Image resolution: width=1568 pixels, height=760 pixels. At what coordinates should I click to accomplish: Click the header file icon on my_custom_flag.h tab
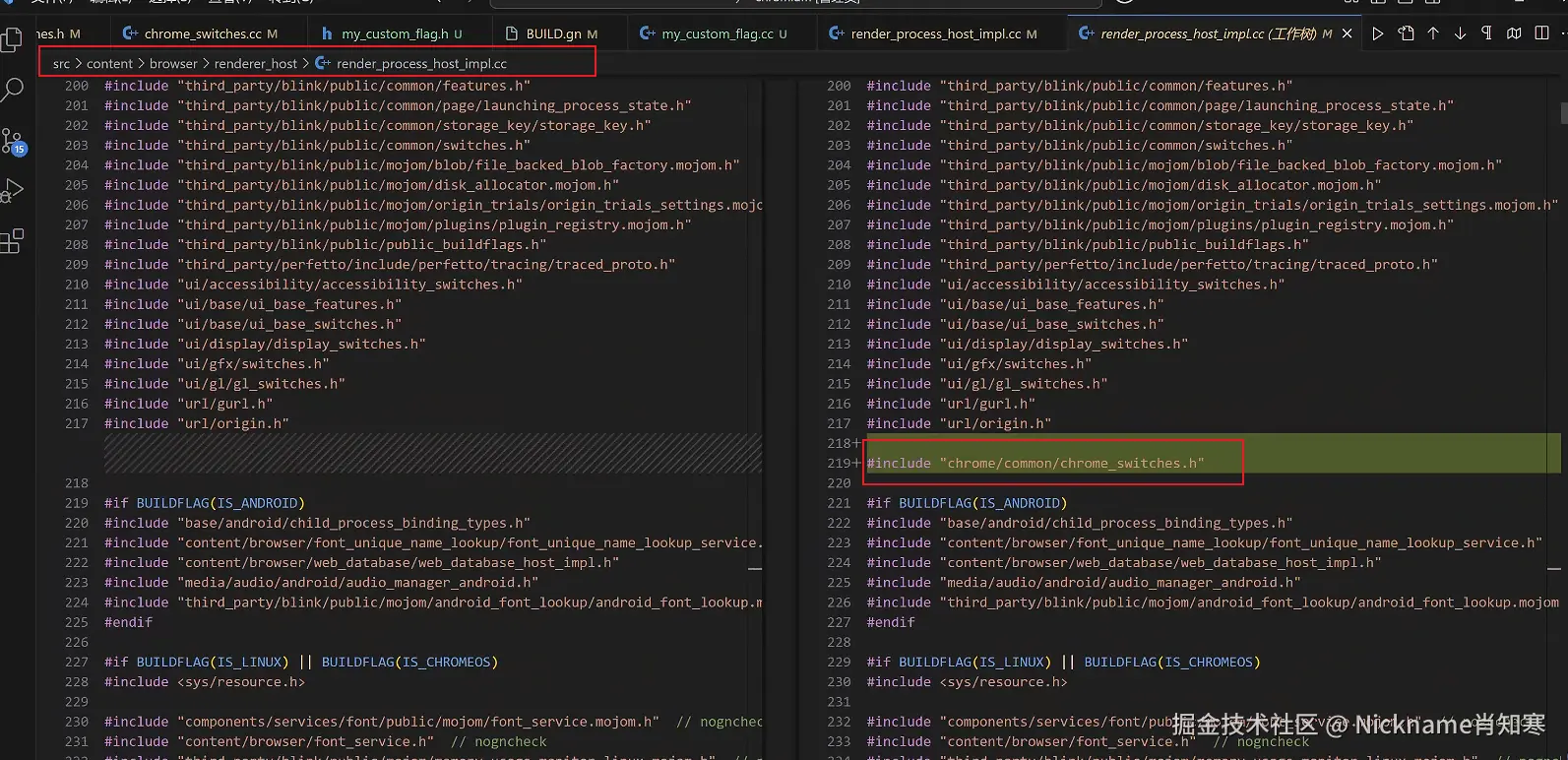pyautogui.click(x=327, y=33)
